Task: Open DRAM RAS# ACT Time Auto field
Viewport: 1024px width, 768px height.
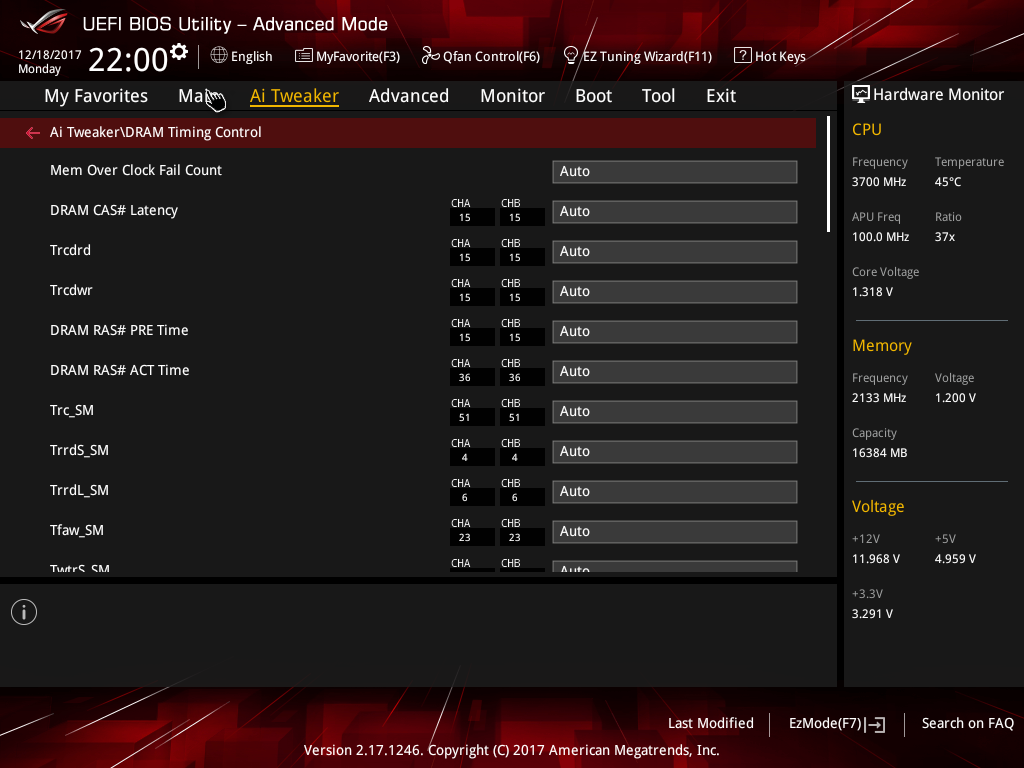Action: point(675,372)
